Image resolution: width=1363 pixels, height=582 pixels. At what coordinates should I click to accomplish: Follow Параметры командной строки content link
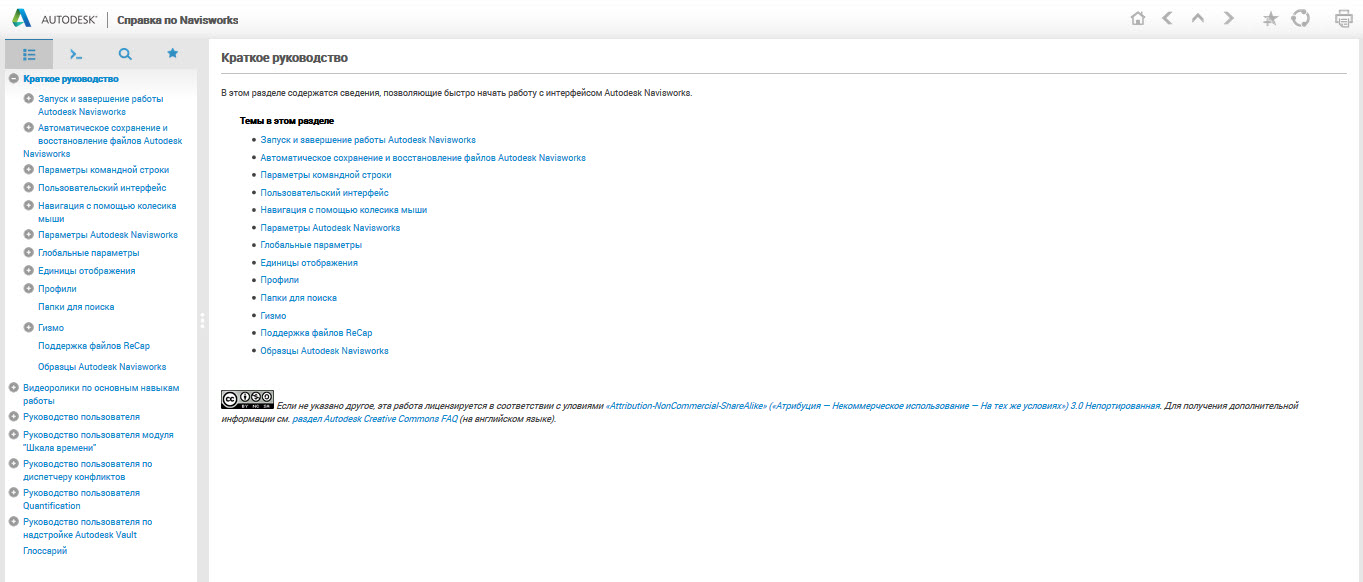click(x=326, y=175)
